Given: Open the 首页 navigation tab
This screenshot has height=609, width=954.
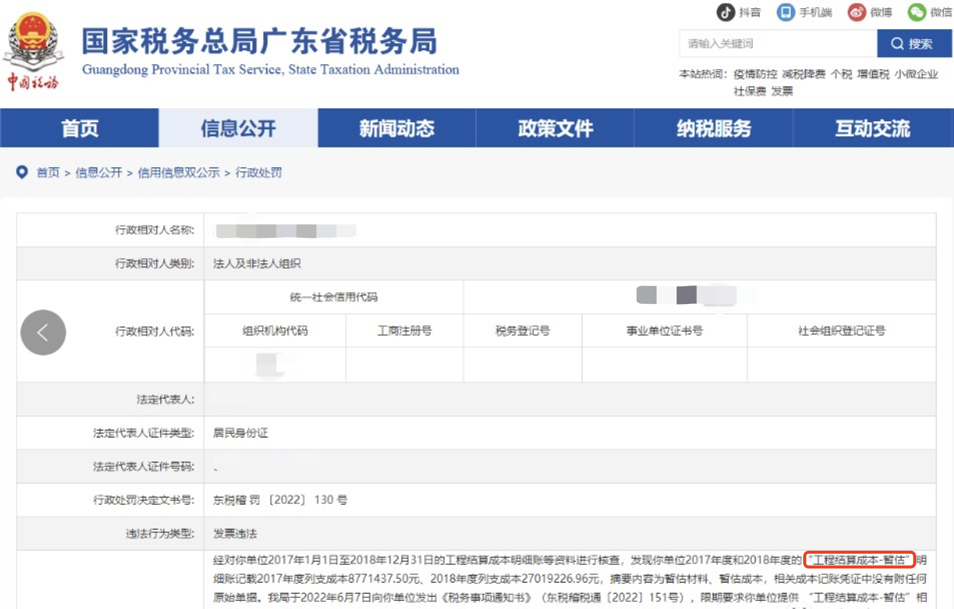Looking at the screenshot, I should (x=80, y=129).
